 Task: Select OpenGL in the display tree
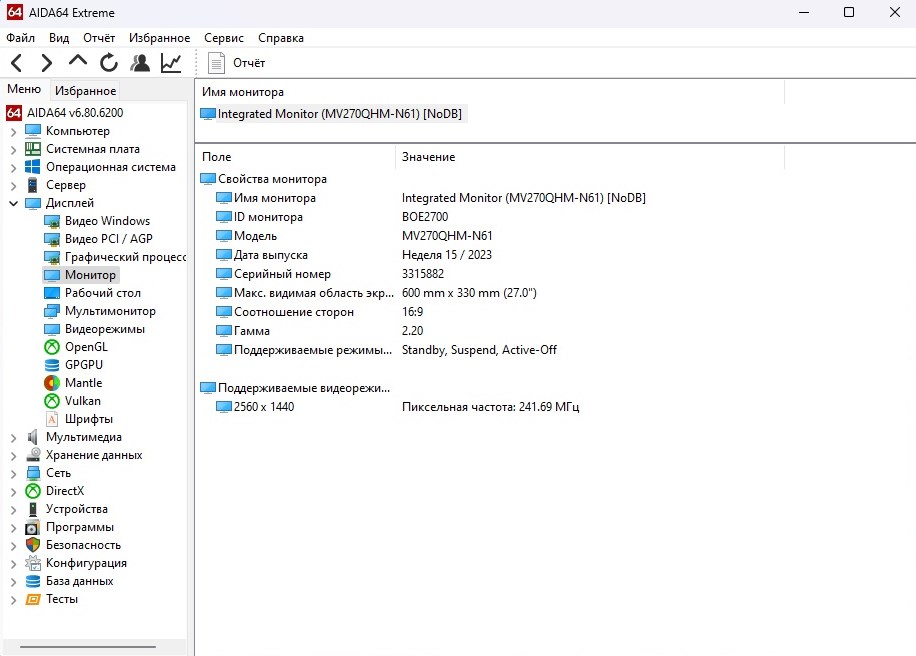pyautogui.click(x=85, y=347)
